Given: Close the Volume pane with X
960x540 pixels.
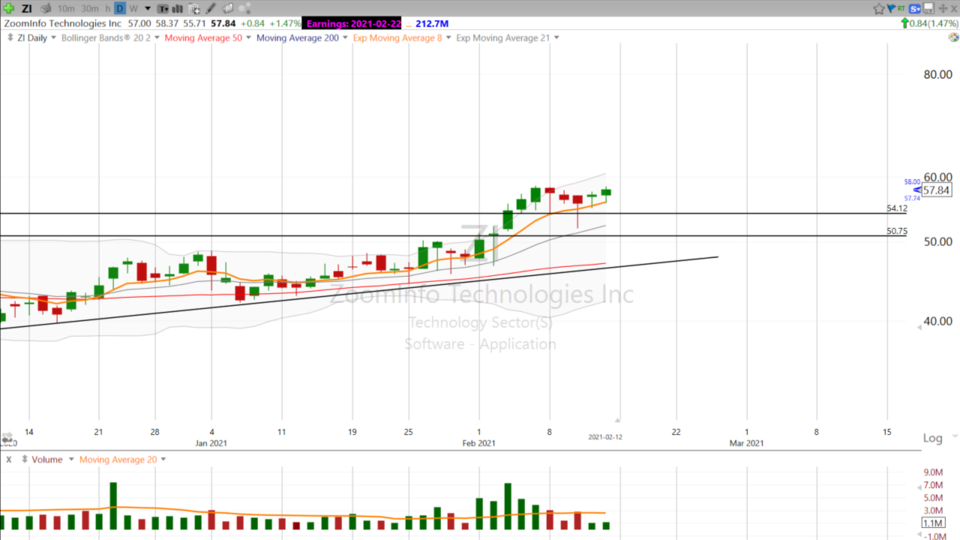Looking at the screenshot, I should [9, 459].
